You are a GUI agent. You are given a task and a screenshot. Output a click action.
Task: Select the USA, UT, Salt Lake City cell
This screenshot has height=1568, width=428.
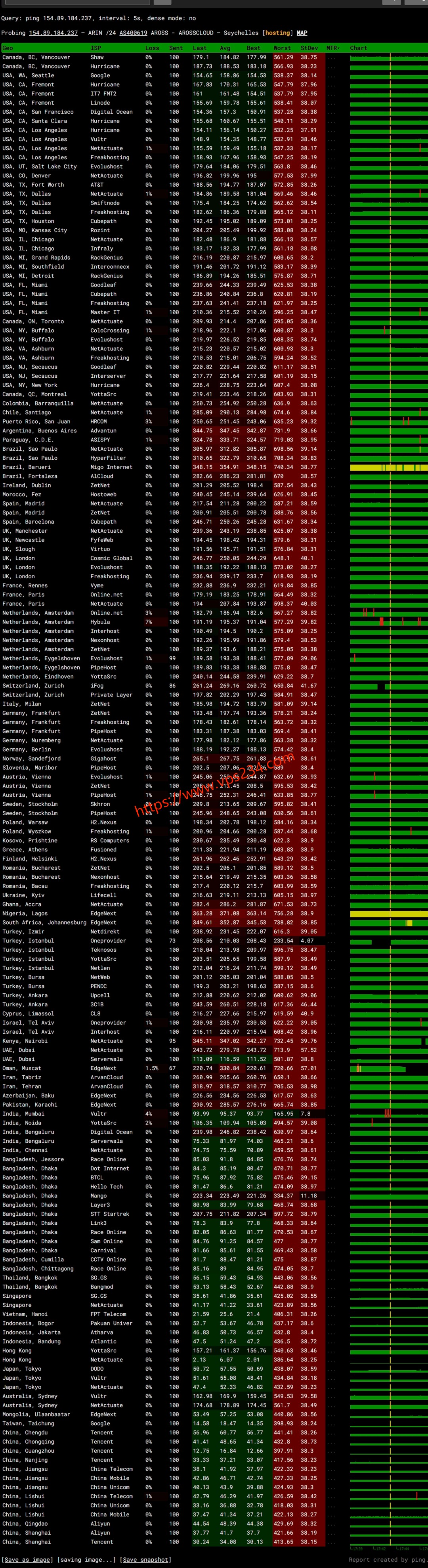[x=40, y=166]
